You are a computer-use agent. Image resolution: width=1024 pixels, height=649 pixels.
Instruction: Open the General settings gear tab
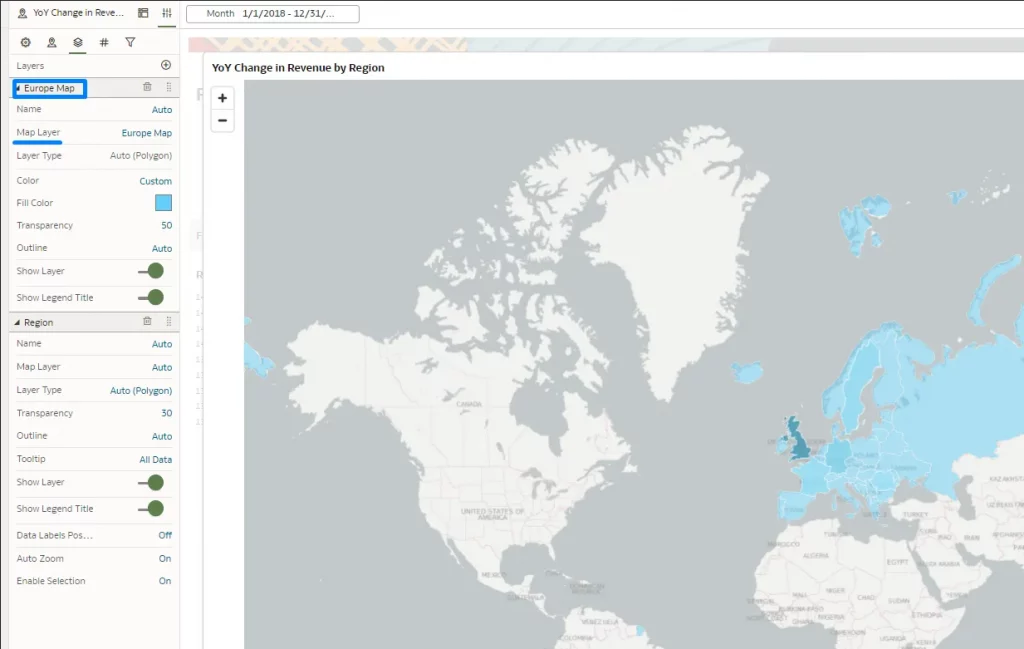click(x=26, y=43)
